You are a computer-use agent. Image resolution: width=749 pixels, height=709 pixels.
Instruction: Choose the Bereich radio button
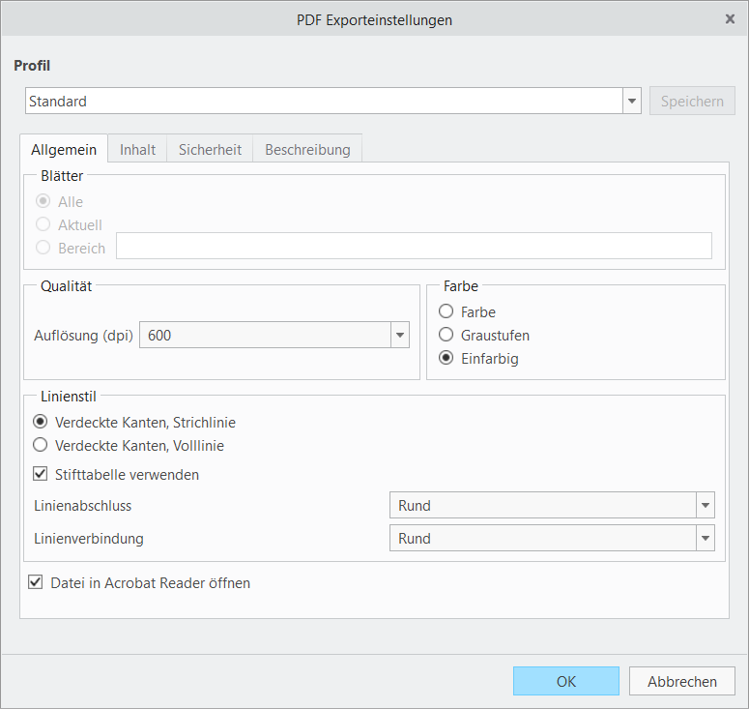[43, 248]
